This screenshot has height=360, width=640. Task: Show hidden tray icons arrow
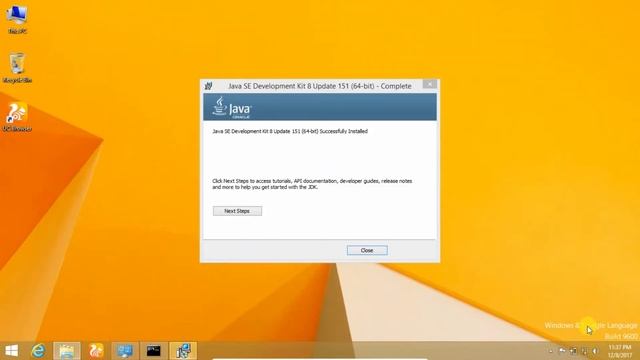551,351
